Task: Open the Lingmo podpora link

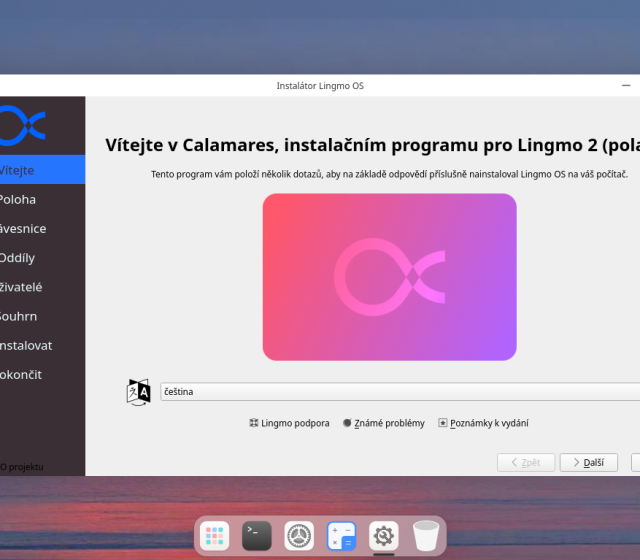Action: pos(289,423)
